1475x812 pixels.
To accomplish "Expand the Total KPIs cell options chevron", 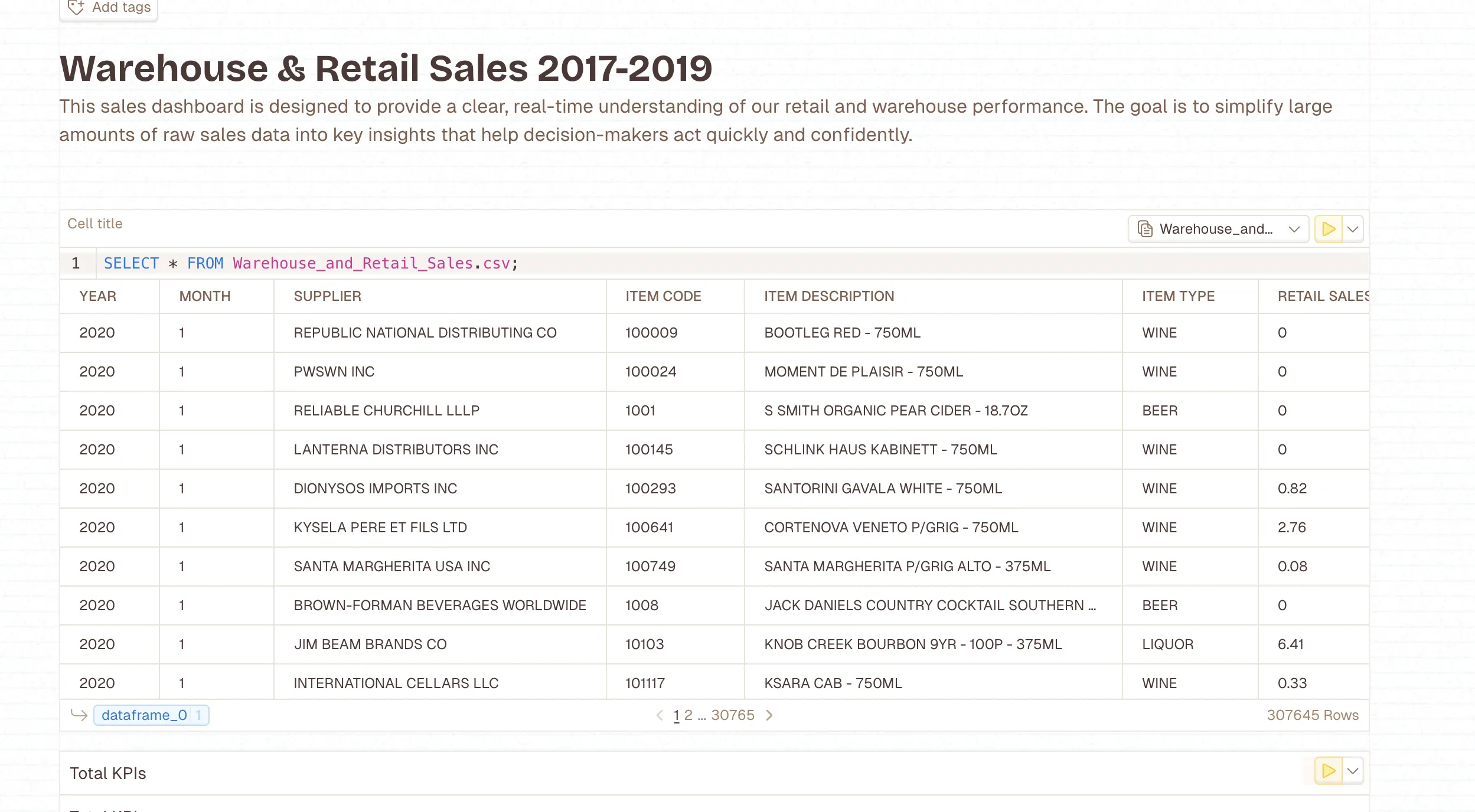I will (x=1352, y=771).
